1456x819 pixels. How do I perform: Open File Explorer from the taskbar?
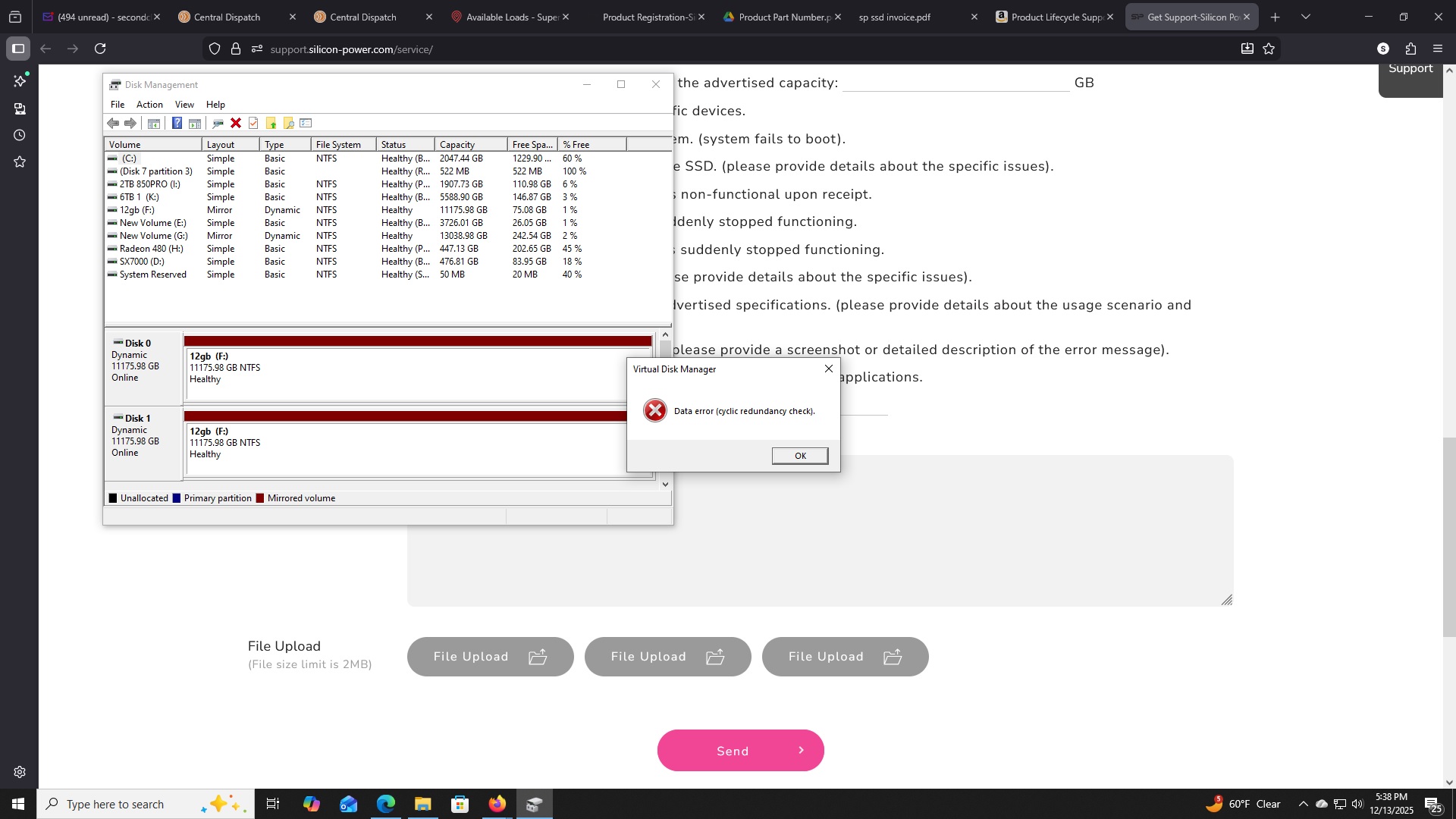click(422, 804)
